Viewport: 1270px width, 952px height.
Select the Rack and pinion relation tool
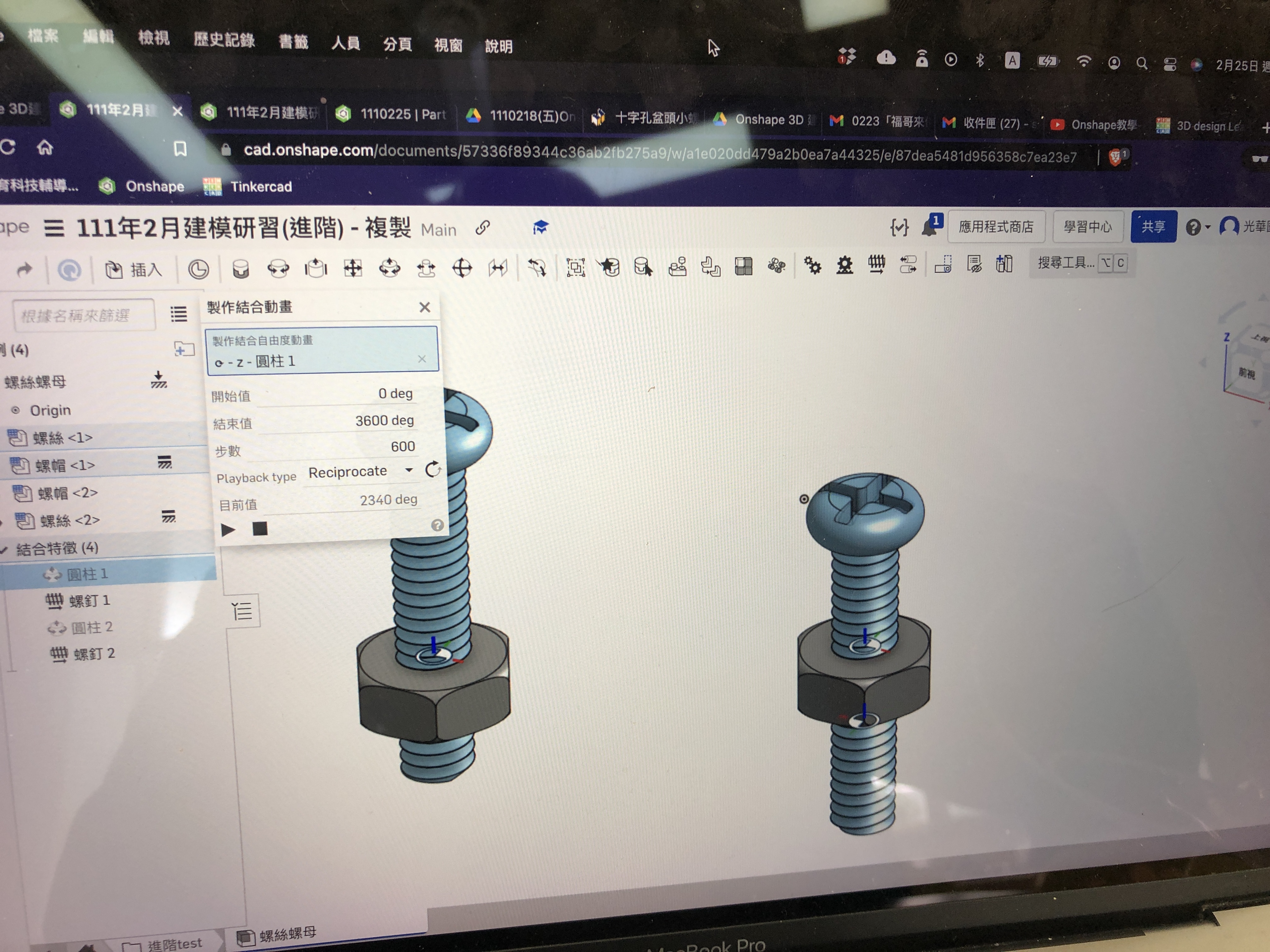844,265
